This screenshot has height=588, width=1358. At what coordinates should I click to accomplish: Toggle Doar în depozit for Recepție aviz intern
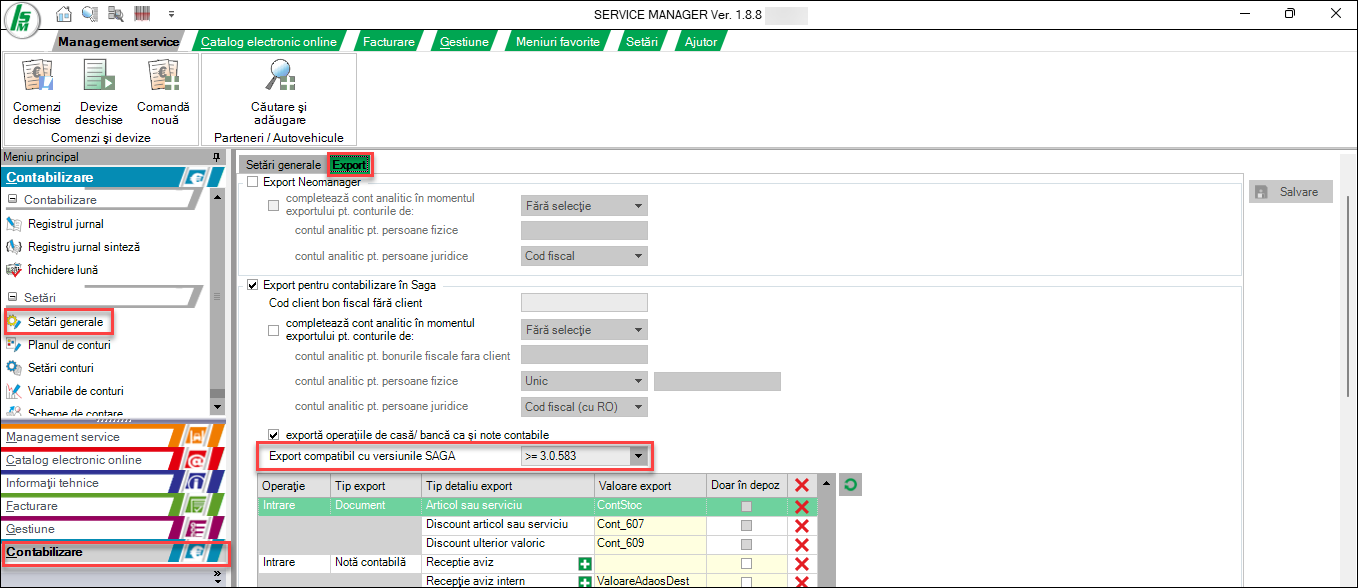746,581
